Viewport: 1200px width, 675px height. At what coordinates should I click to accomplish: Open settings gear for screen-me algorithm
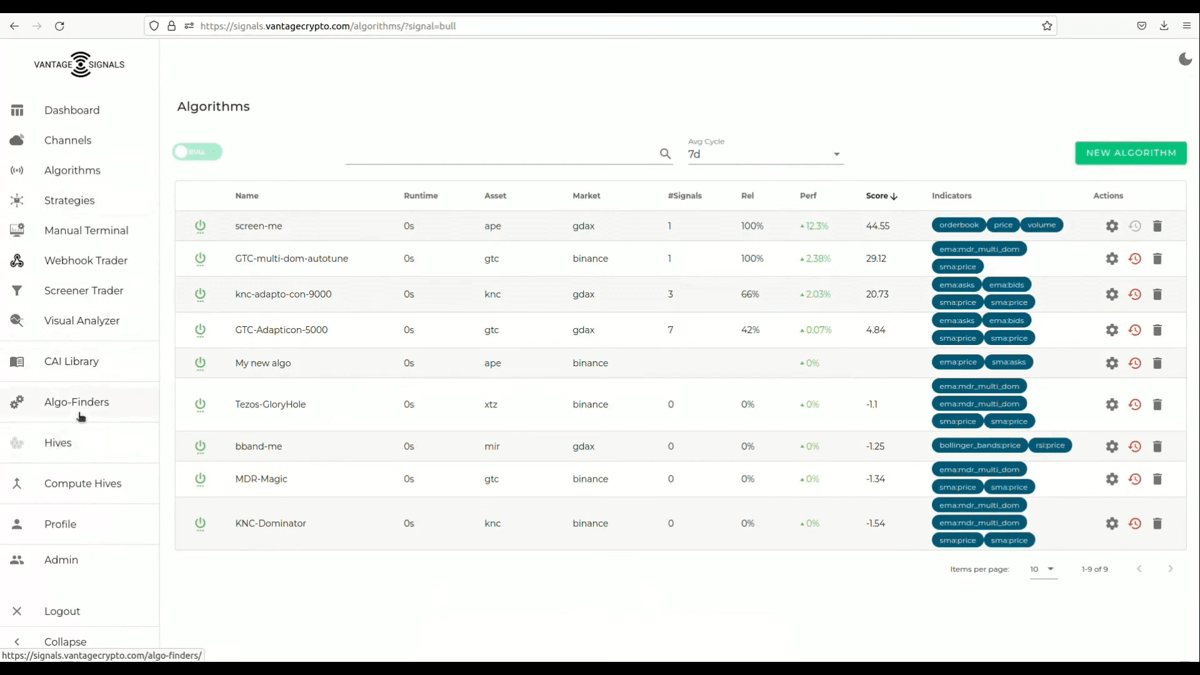coord(1112,226)
